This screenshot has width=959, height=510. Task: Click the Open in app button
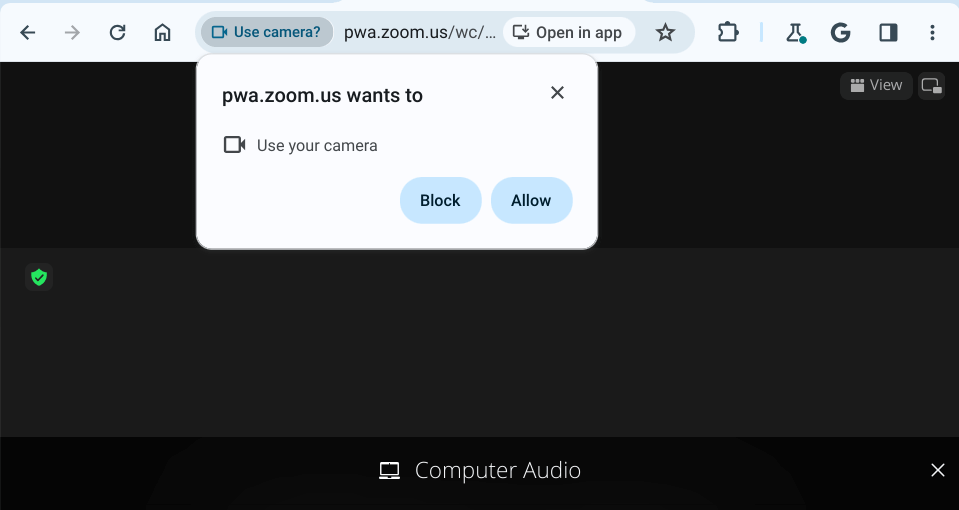(568, 32)
